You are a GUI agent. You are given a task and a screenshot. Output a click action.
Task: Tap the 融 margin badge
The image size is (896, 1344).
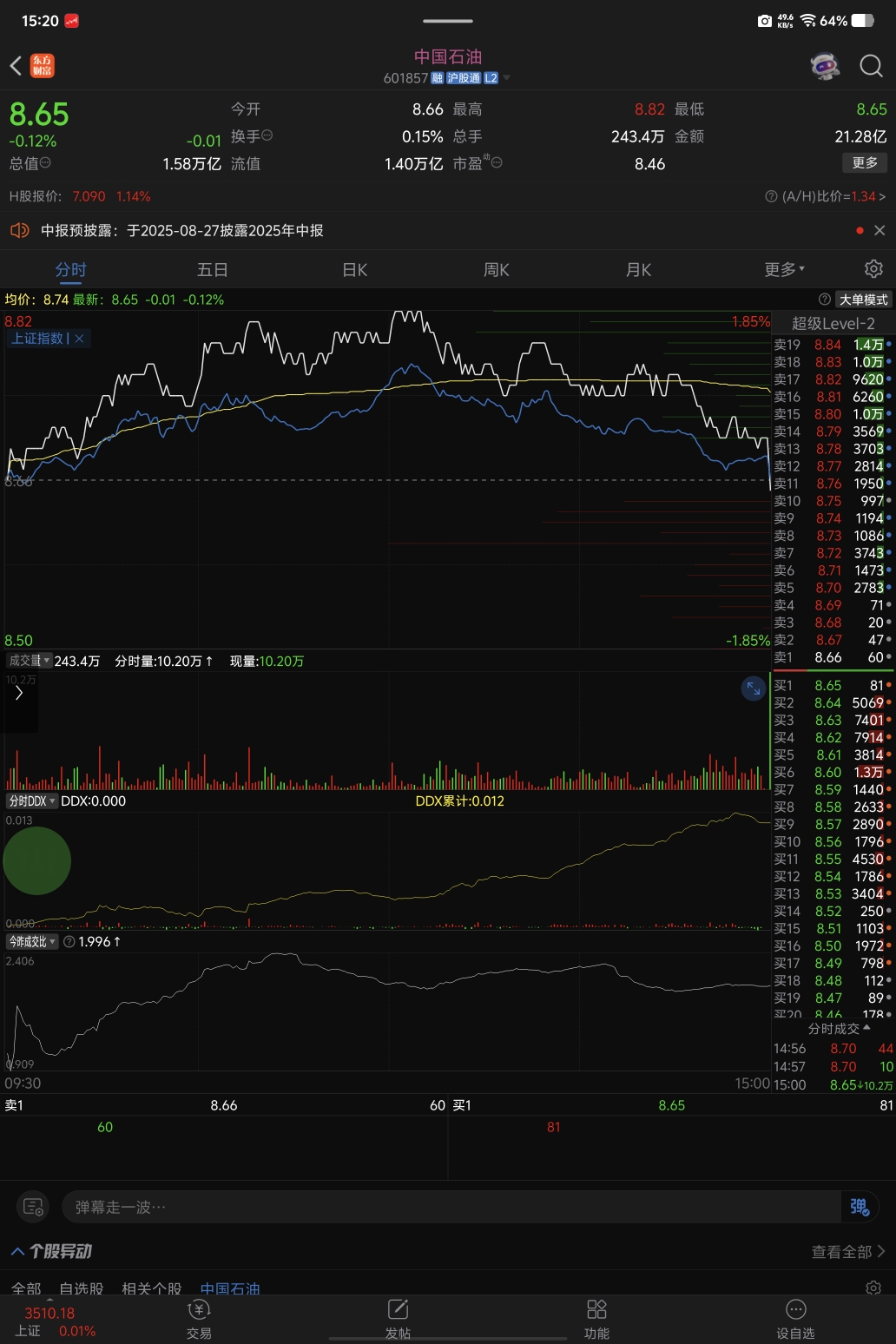pos(437,78)
